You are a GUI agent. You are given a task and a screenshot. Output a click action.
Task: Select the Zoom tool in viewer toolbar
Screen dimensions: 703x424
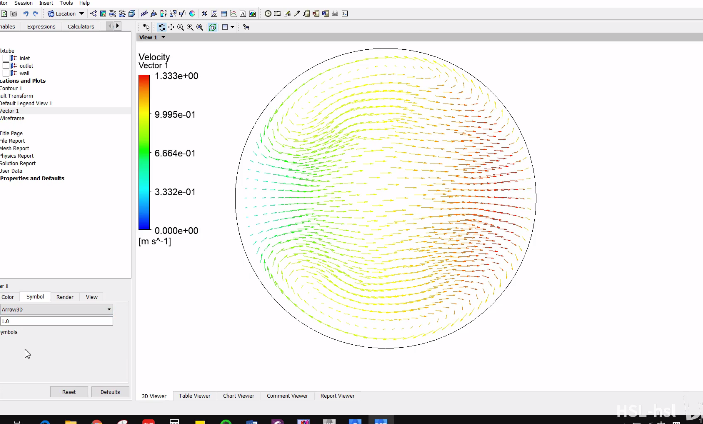click(180, 27)
